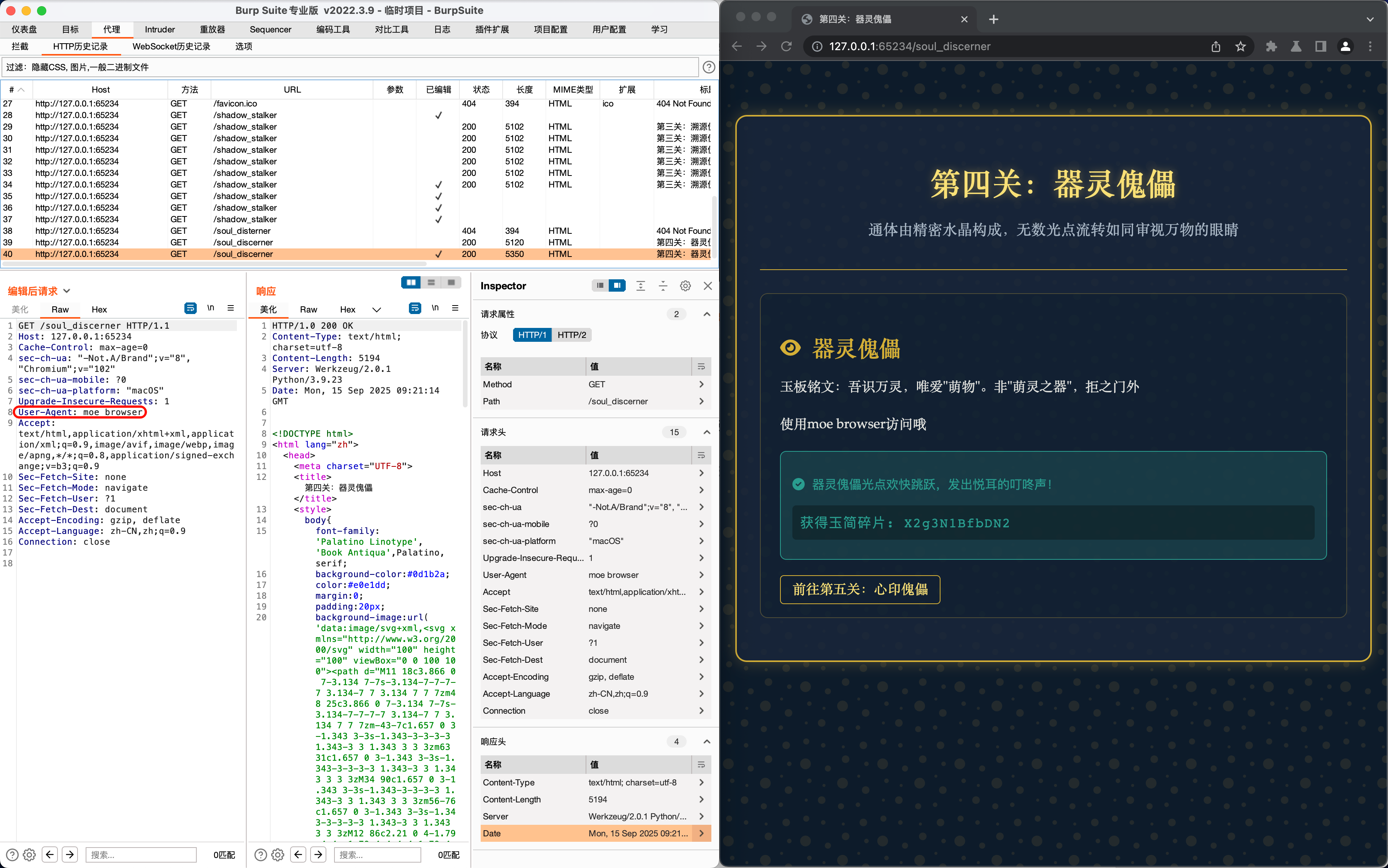Screen dimensions: 1388x868
Task: Switch to the WebSocket history tab
Action: (171, 47)
